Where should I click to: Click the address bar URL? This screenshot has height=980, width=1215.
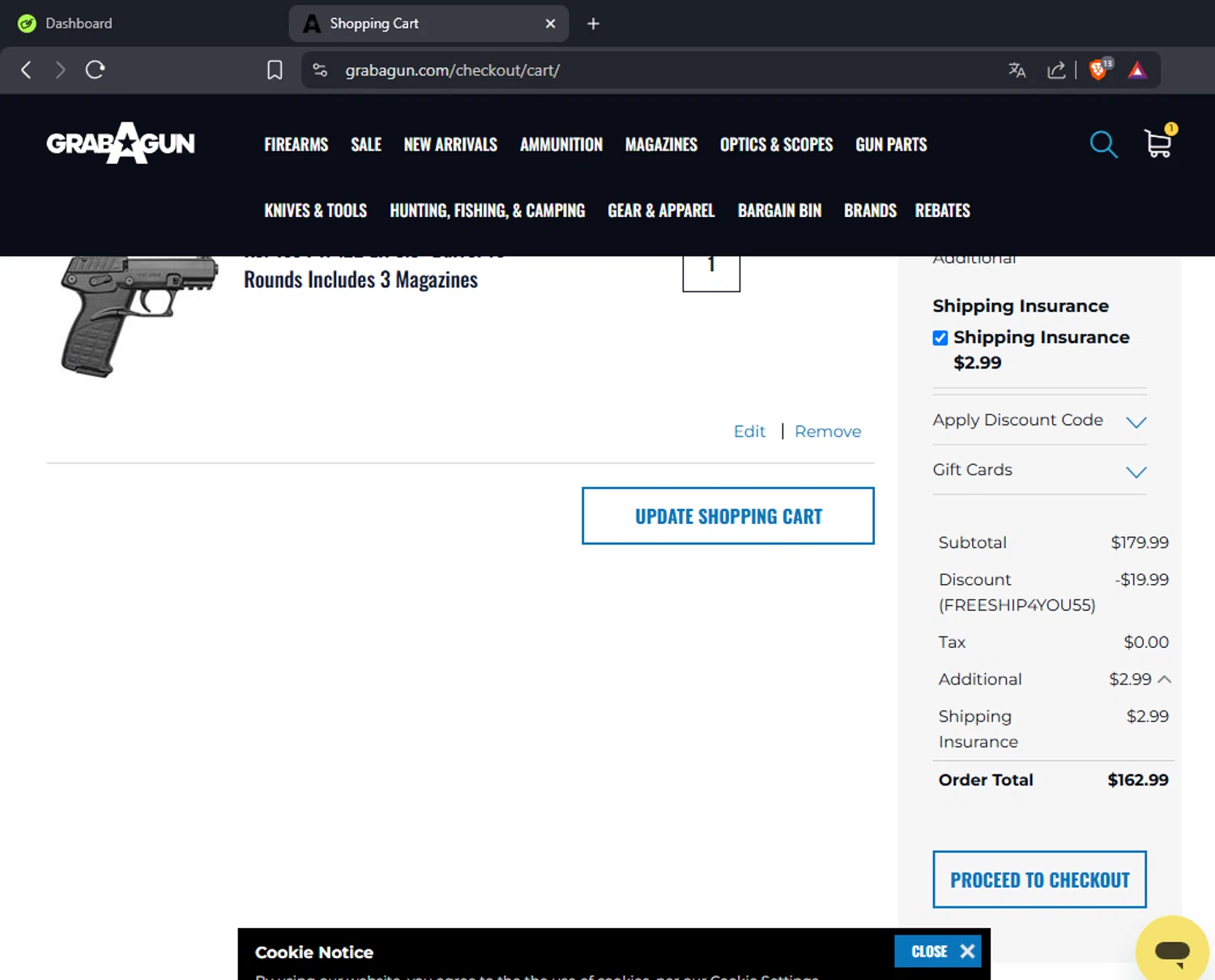point(452,70)
